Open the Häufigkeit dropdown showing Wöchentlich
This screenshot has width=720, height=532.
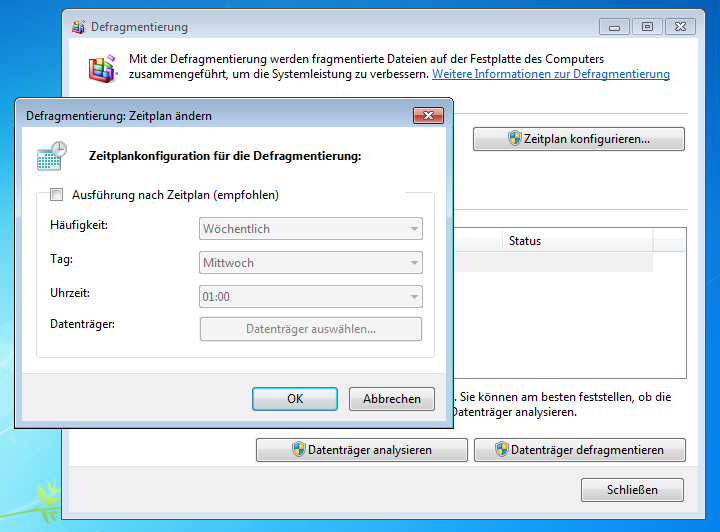point(311,229)
